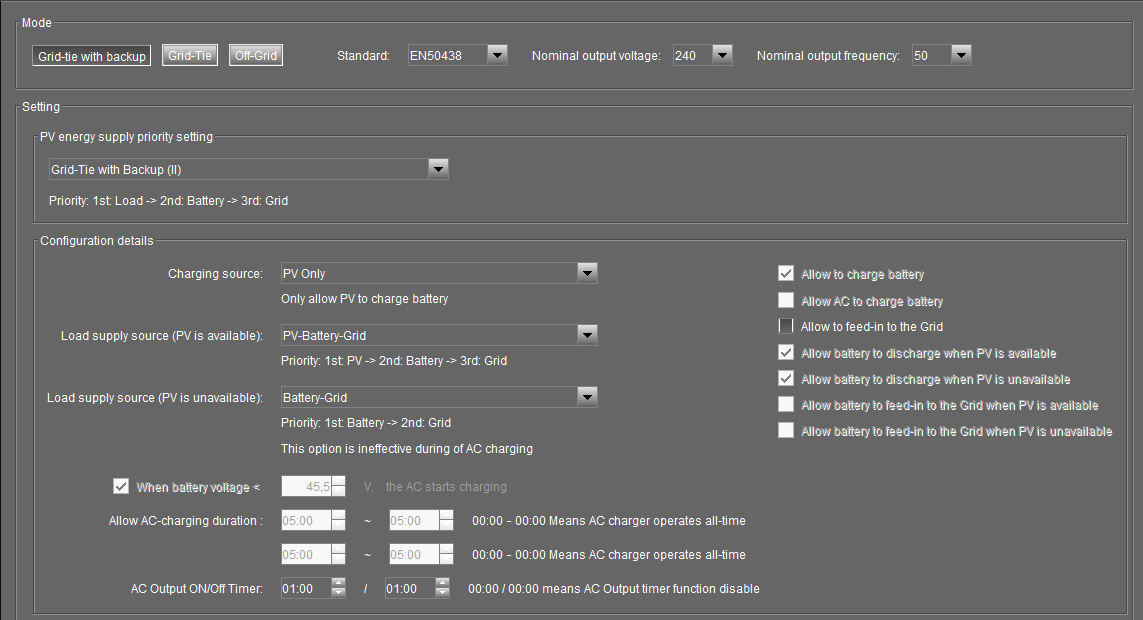Open the Standard EN50438 dropdown
Viewport: 1143px width, 620px height.
click(497, 56)
